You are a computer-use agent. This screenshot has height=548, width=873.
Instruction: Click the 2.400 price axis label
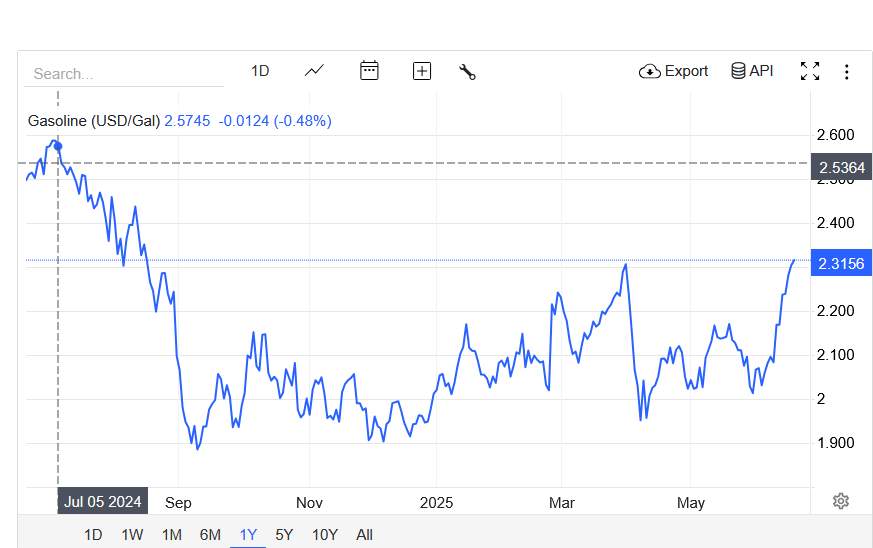pyautogui.click(x=835, y=223)
